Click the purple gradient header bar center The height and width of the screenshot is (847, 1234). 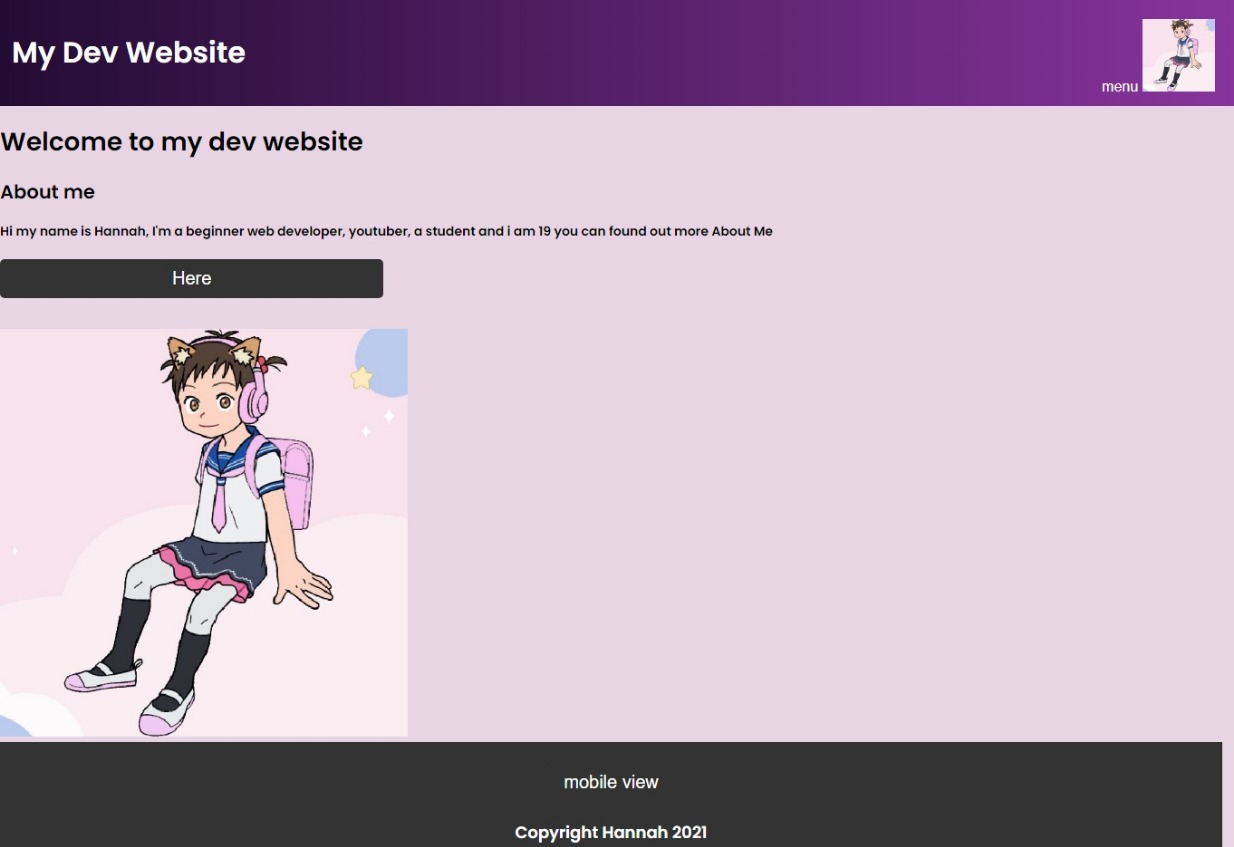click(x=617, y=53)
